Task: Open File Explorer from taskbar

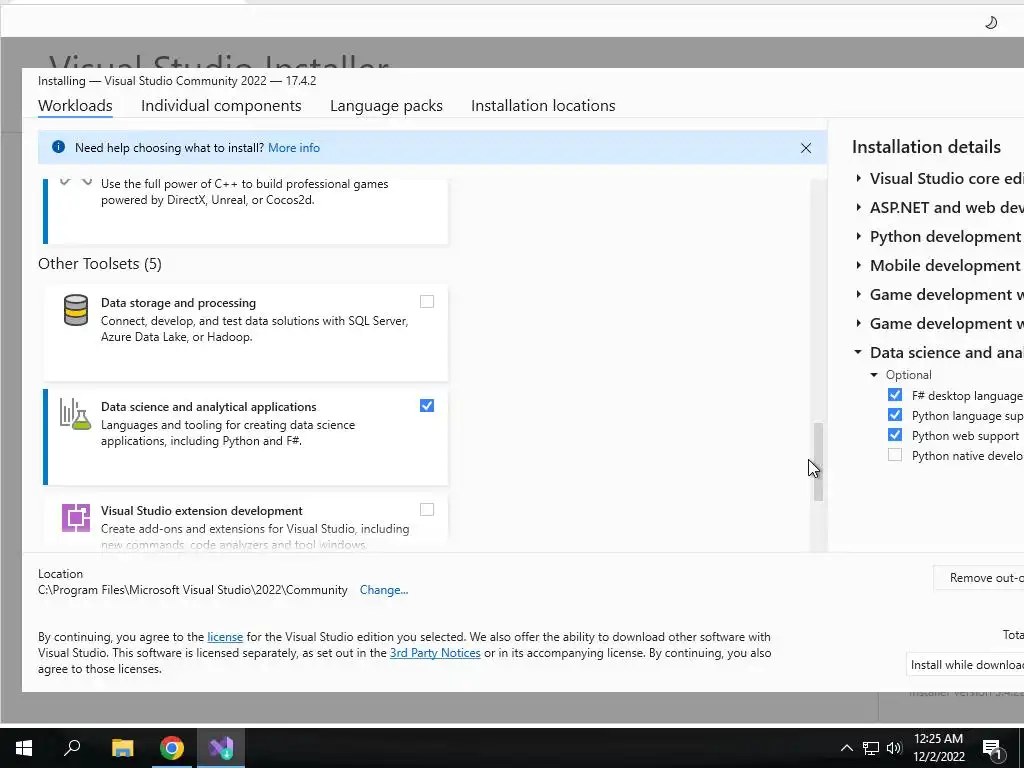Action: tap(122, 748)
